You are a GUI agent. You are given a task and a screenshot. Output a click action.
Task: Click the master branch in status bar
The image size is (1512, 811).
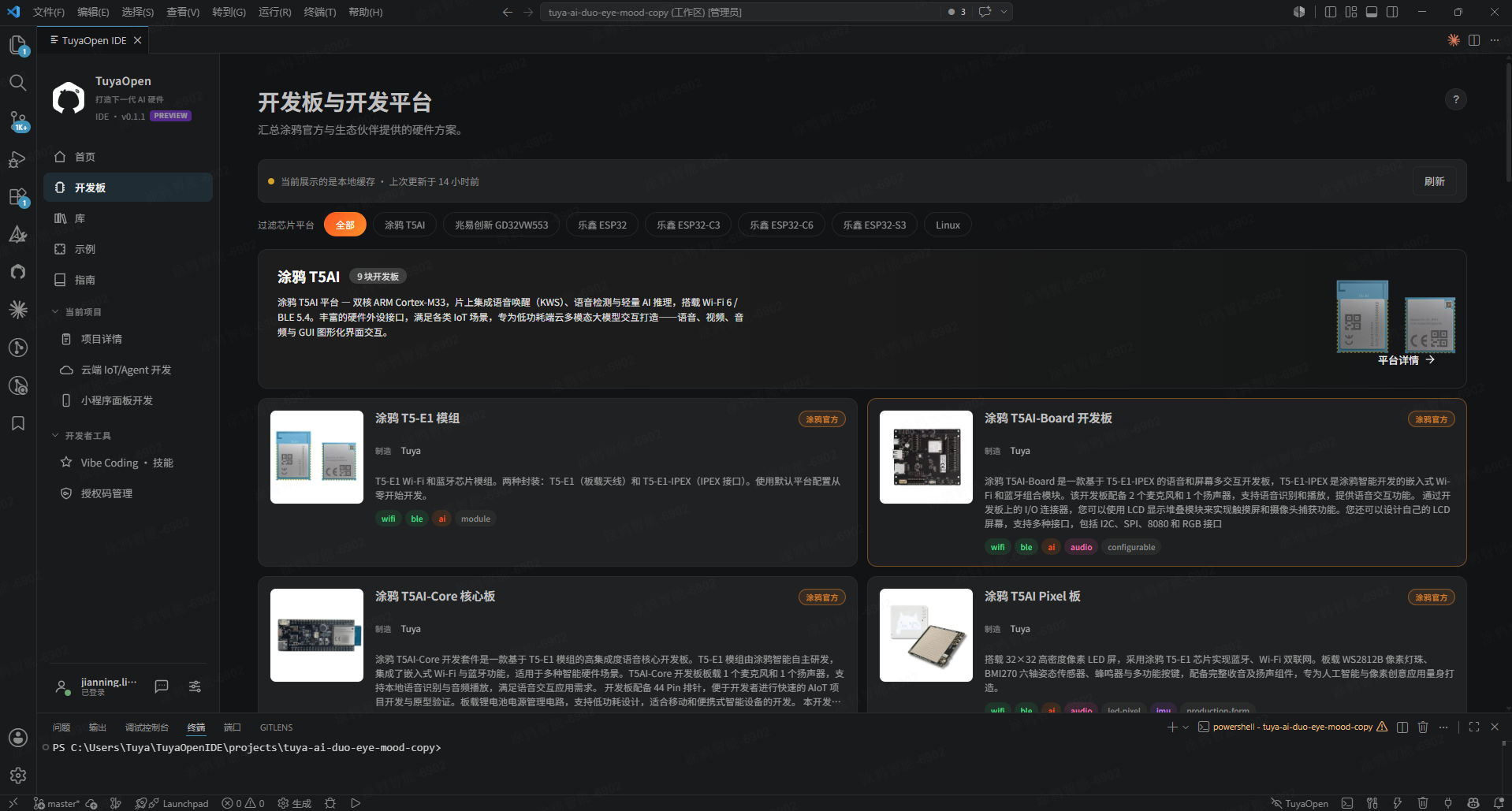coord(56,803)
